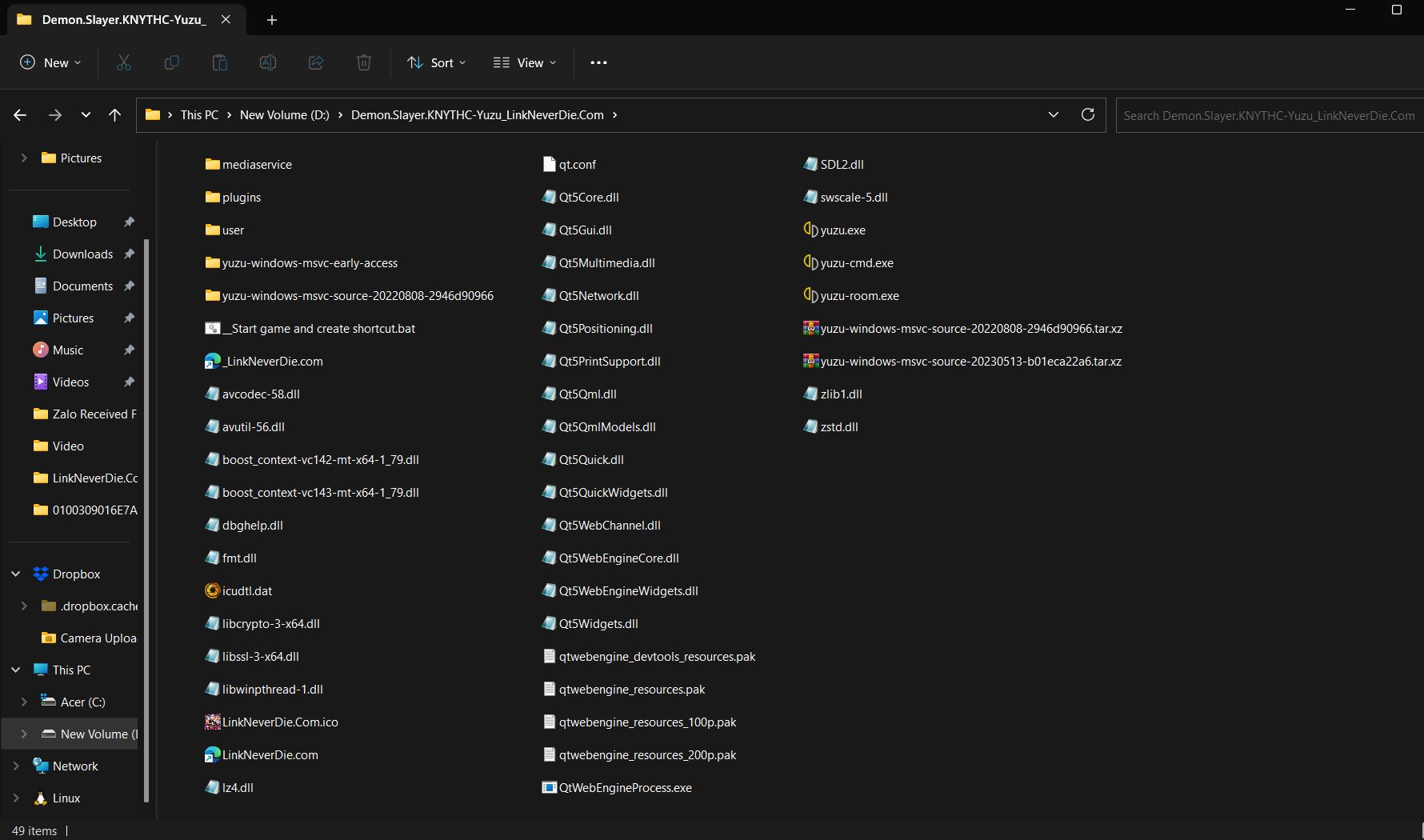Image resolution: width=1424 pixels, height=840 pixels.
Task: Select the yuzu.exe application file
Action: 842,230
